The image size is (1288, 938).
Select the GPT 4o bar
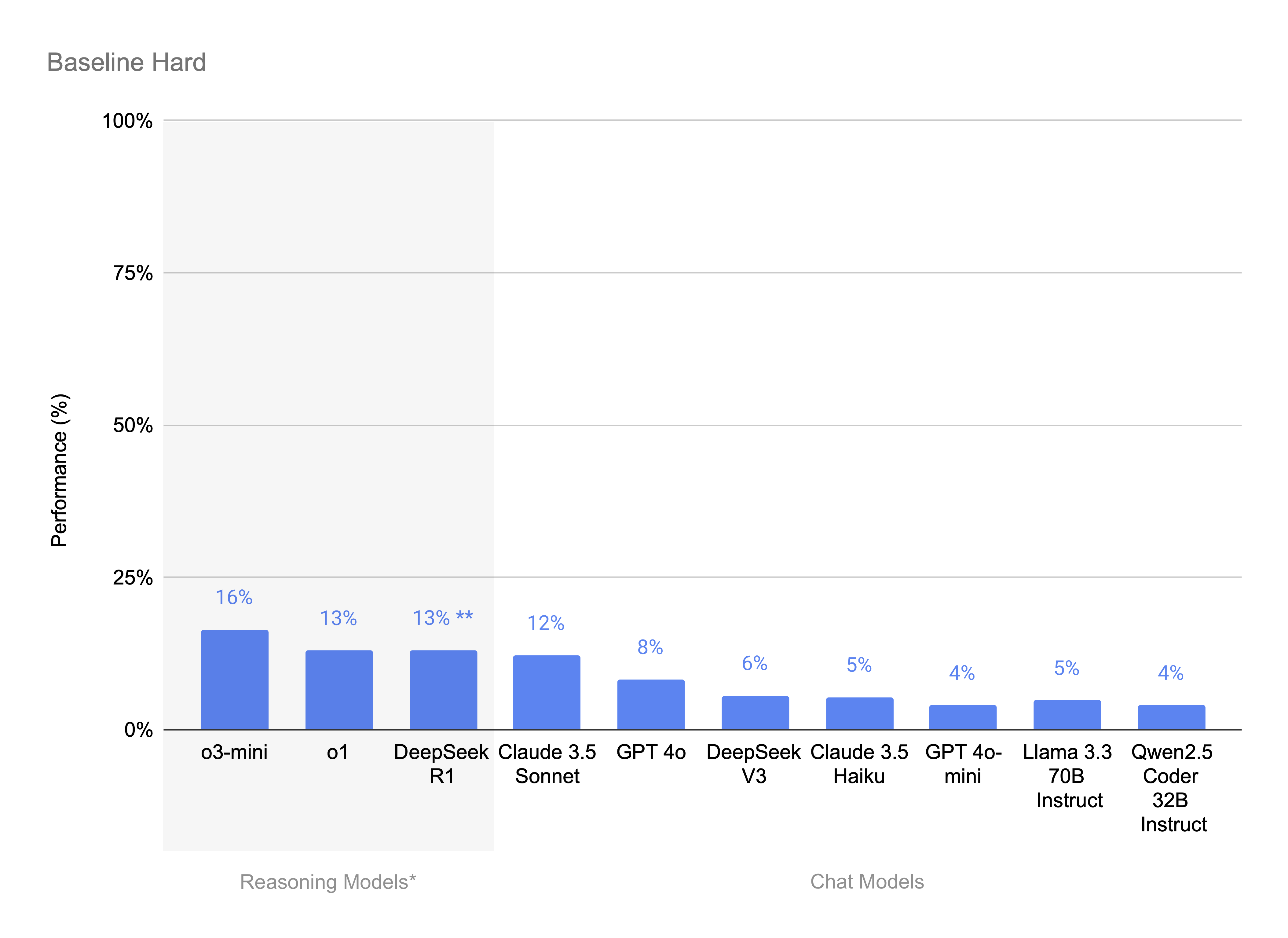click(651, 705)
